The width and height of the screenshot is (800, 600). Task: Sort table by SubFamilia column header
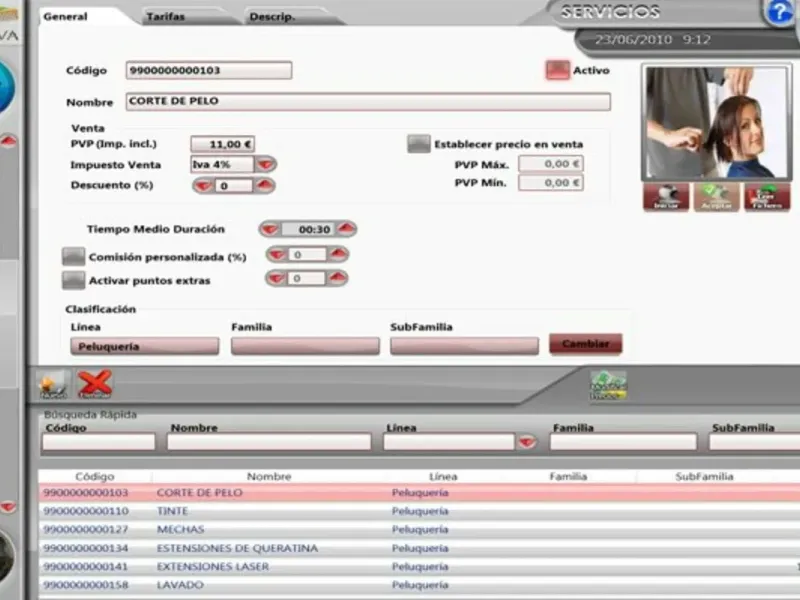coord(704,477)
